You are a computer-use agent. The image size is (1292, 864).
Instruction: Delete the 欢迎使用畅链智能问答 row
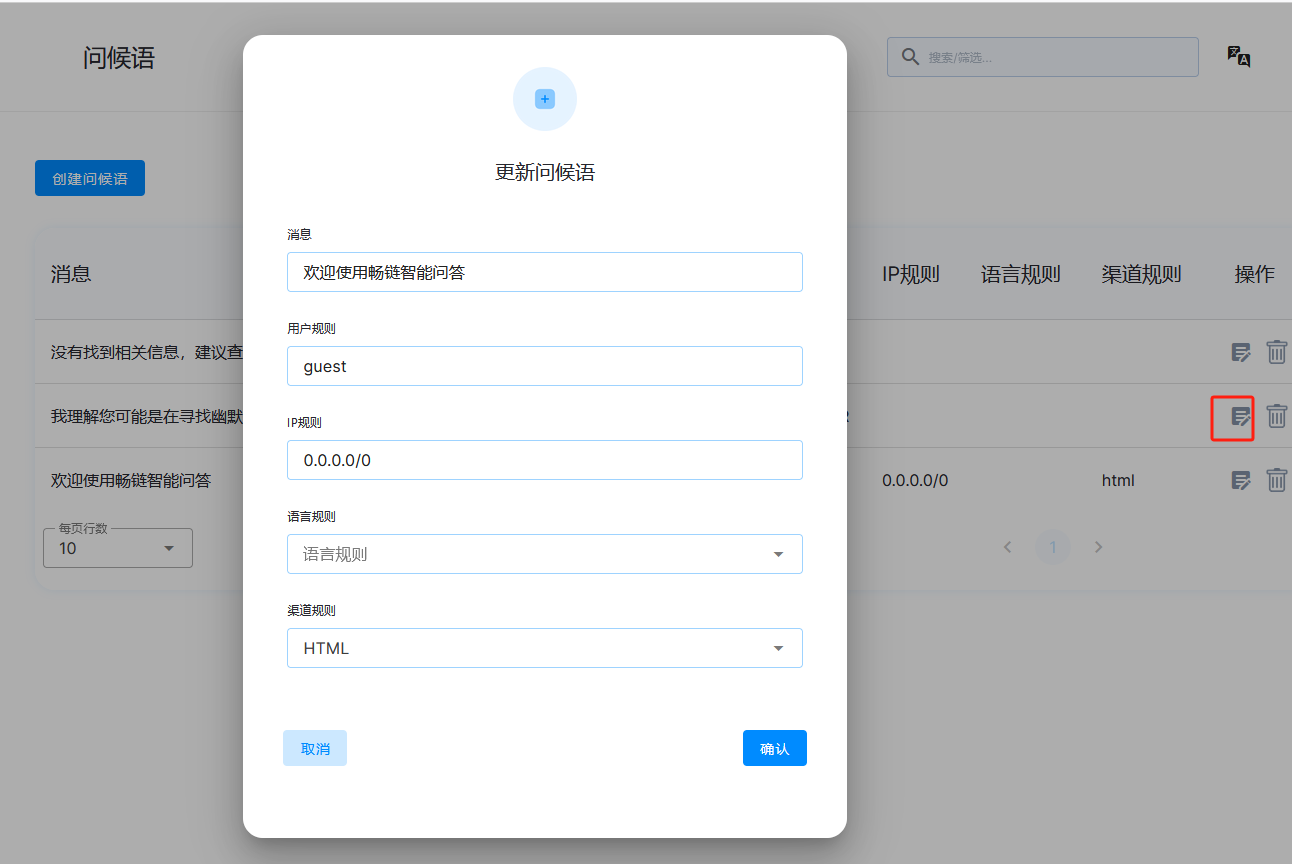pyautogui.click(x=1277, y=481)
